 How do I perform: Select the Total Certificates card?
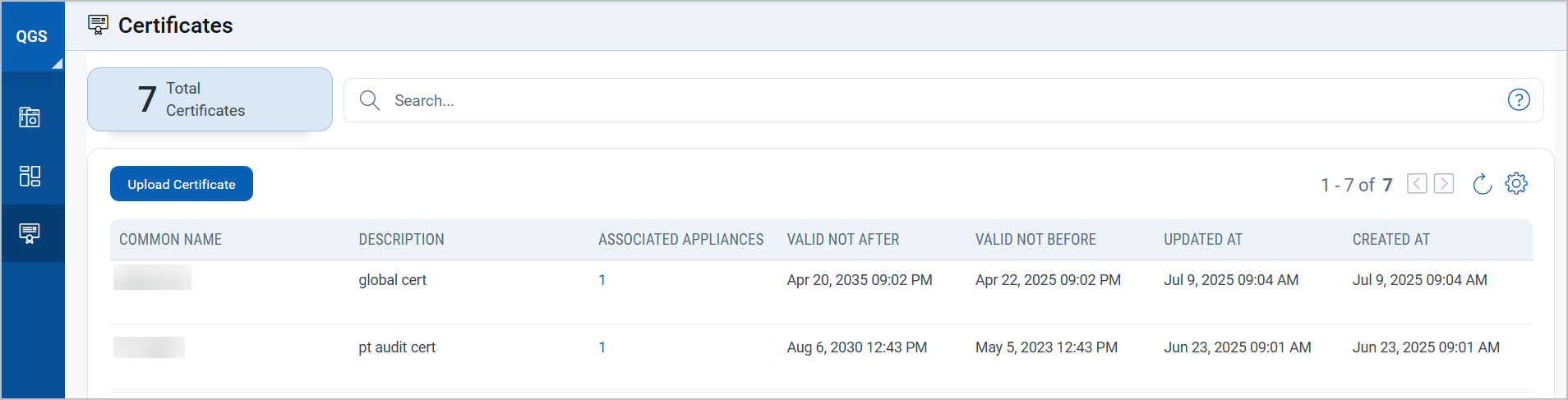[210, 99]
